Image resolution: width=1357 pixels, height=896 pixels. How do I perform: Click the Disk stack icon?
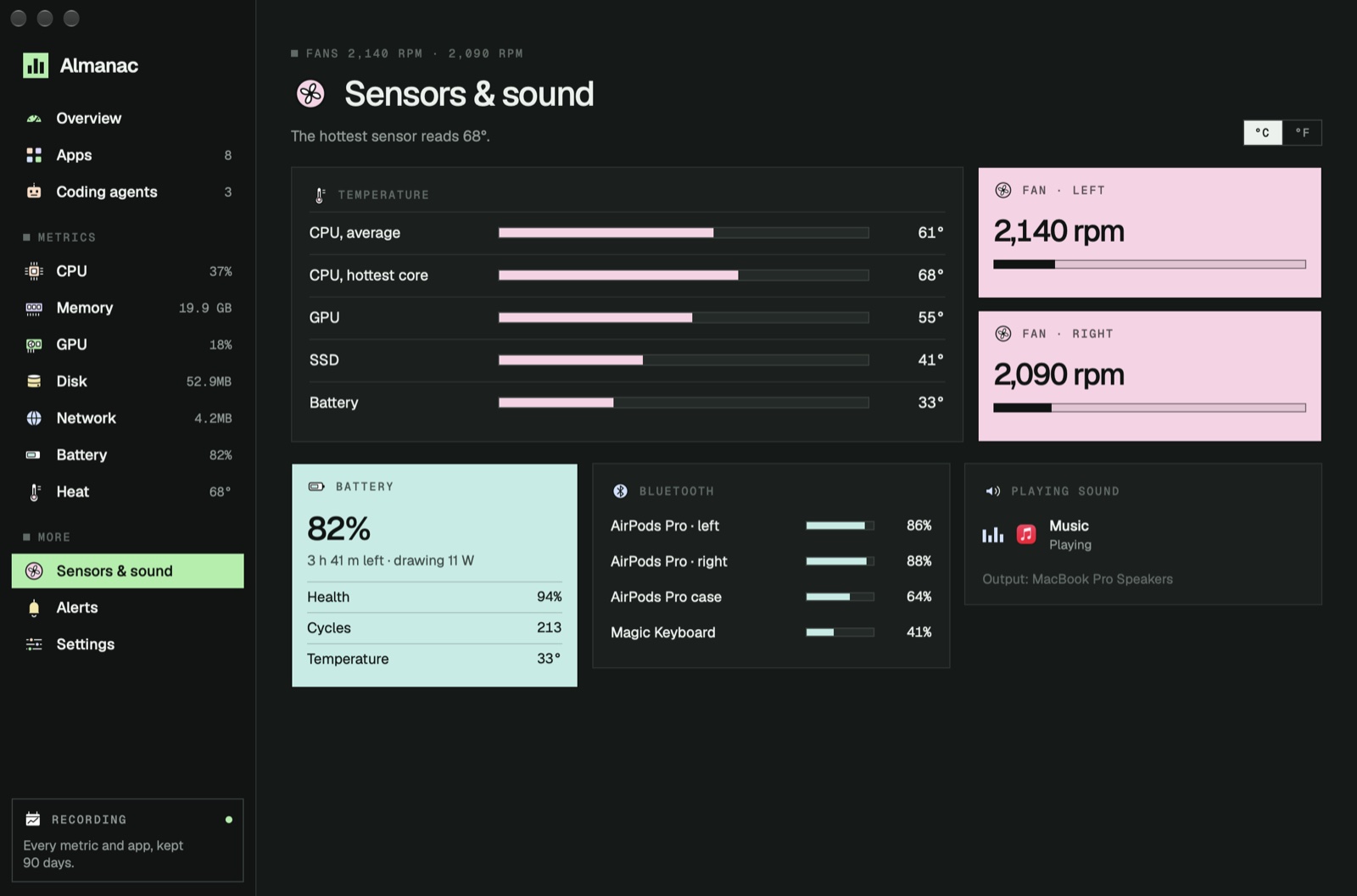point(34,381)
